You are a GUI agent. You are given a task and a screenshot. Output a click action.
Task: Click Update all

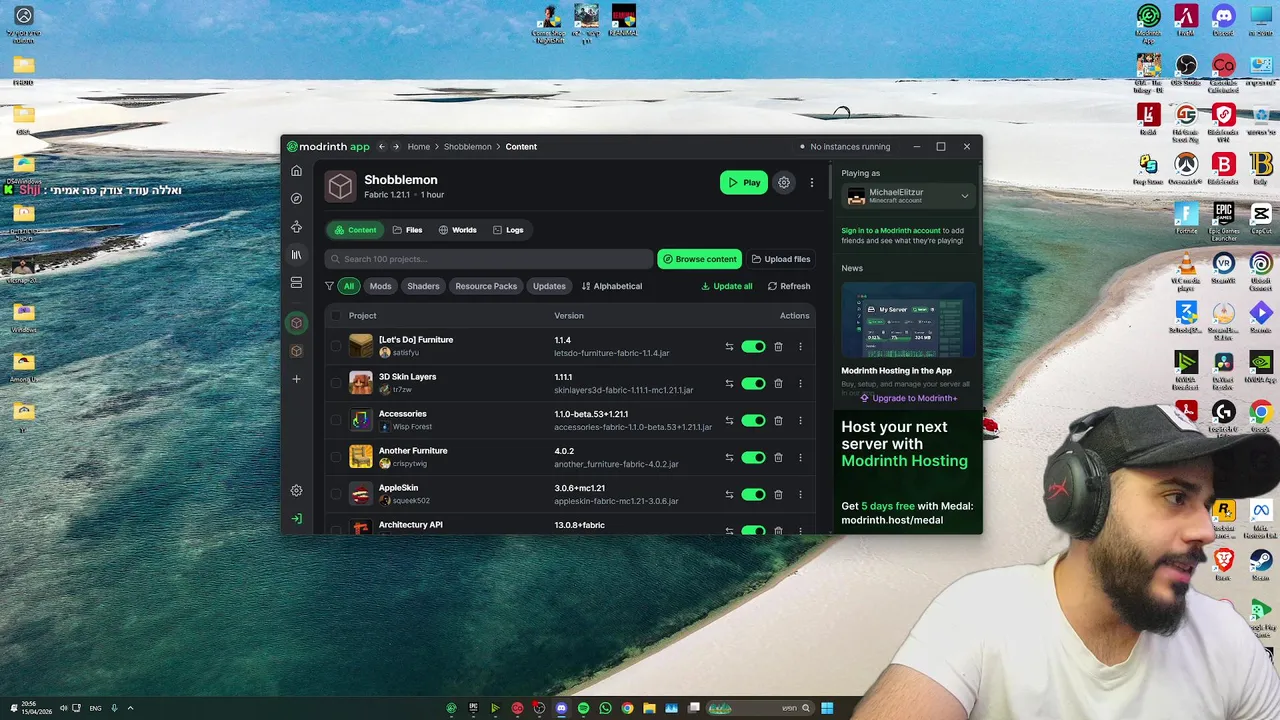click(727, 286)
